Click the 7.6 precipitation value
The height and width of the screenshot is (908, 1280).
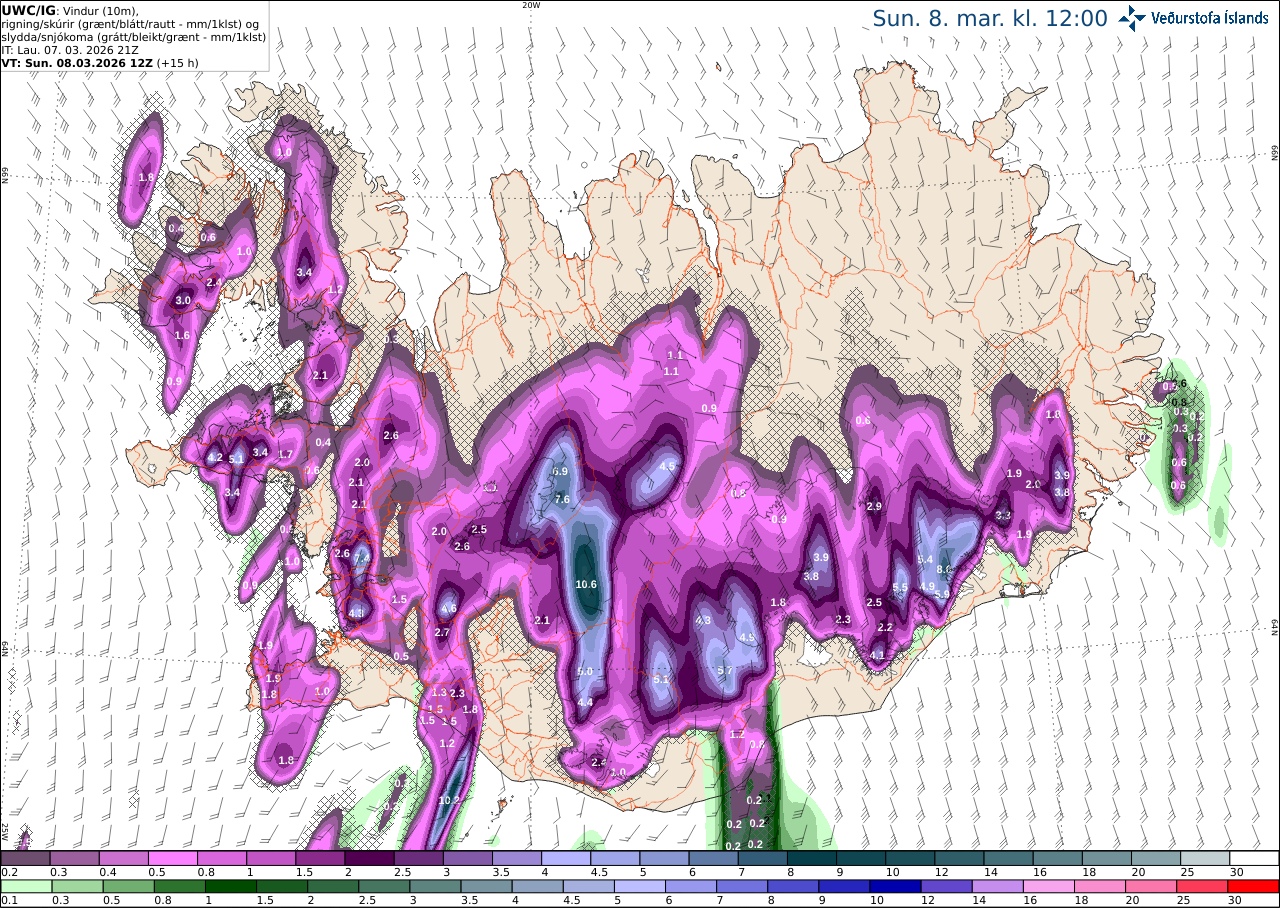click(562, 499)
